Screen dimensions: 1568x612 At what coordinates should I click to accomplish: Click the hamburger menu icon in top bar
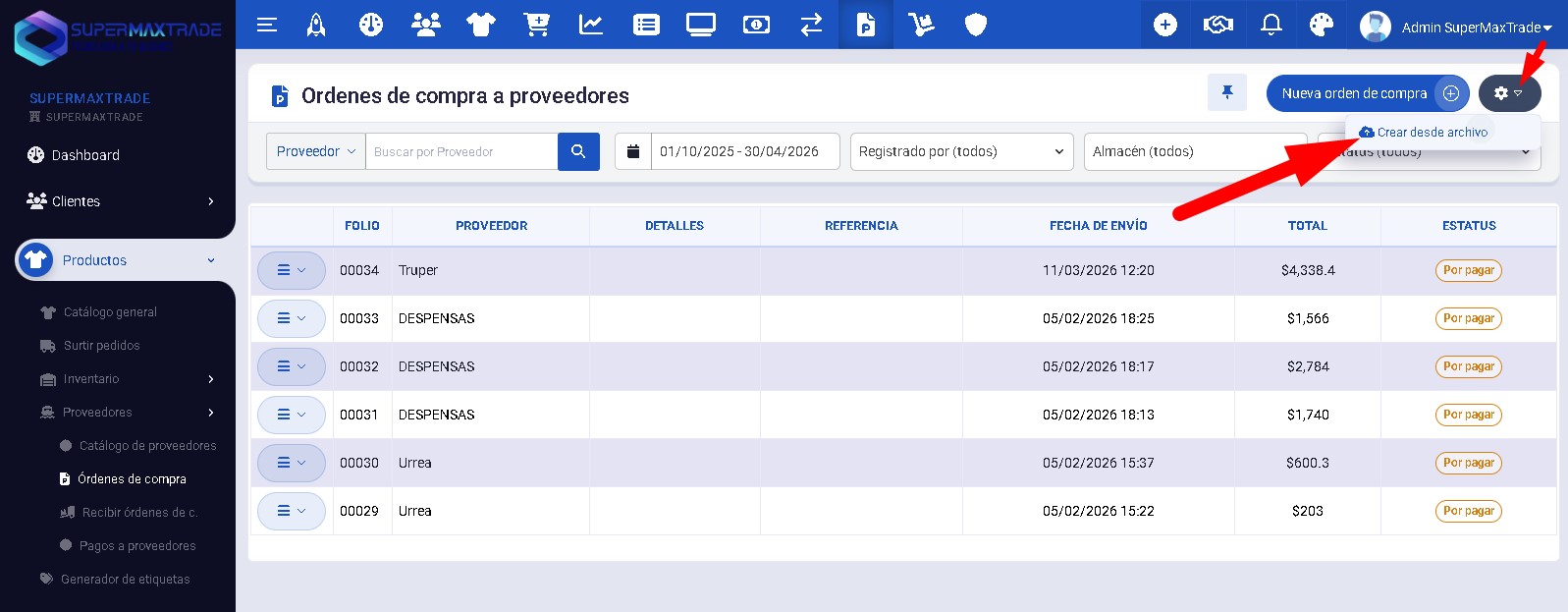[x=267, y=26]
